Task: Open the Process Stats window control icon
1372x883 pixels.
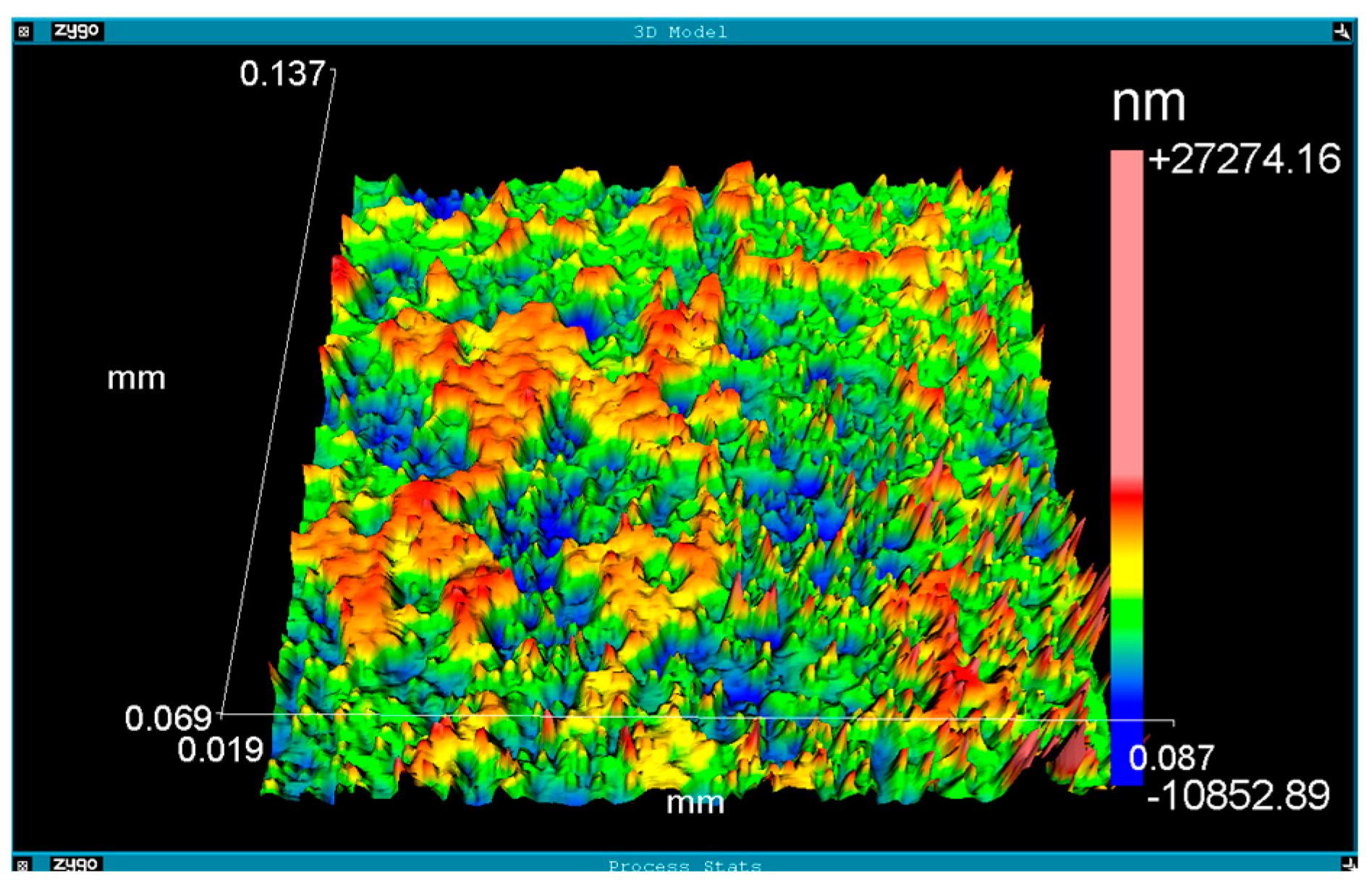Action: coord(23,866)
